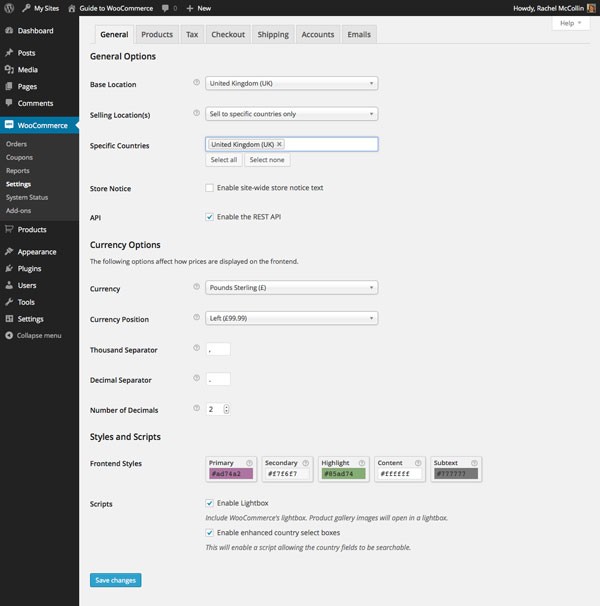This screenshot has height=606, width=600.
Task: Enable site-wide store notice checkbox
Action: pyautogui.click(x=210, y=188)
